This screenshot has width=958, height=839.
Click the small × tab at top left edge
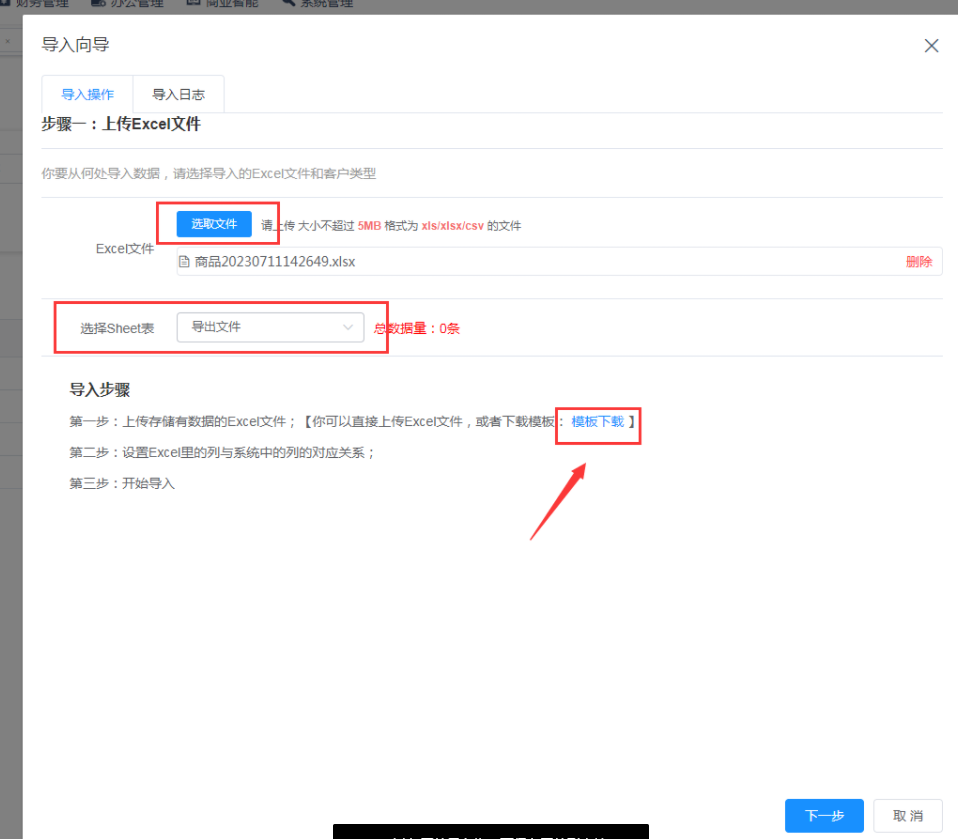[x=7, y=42]
